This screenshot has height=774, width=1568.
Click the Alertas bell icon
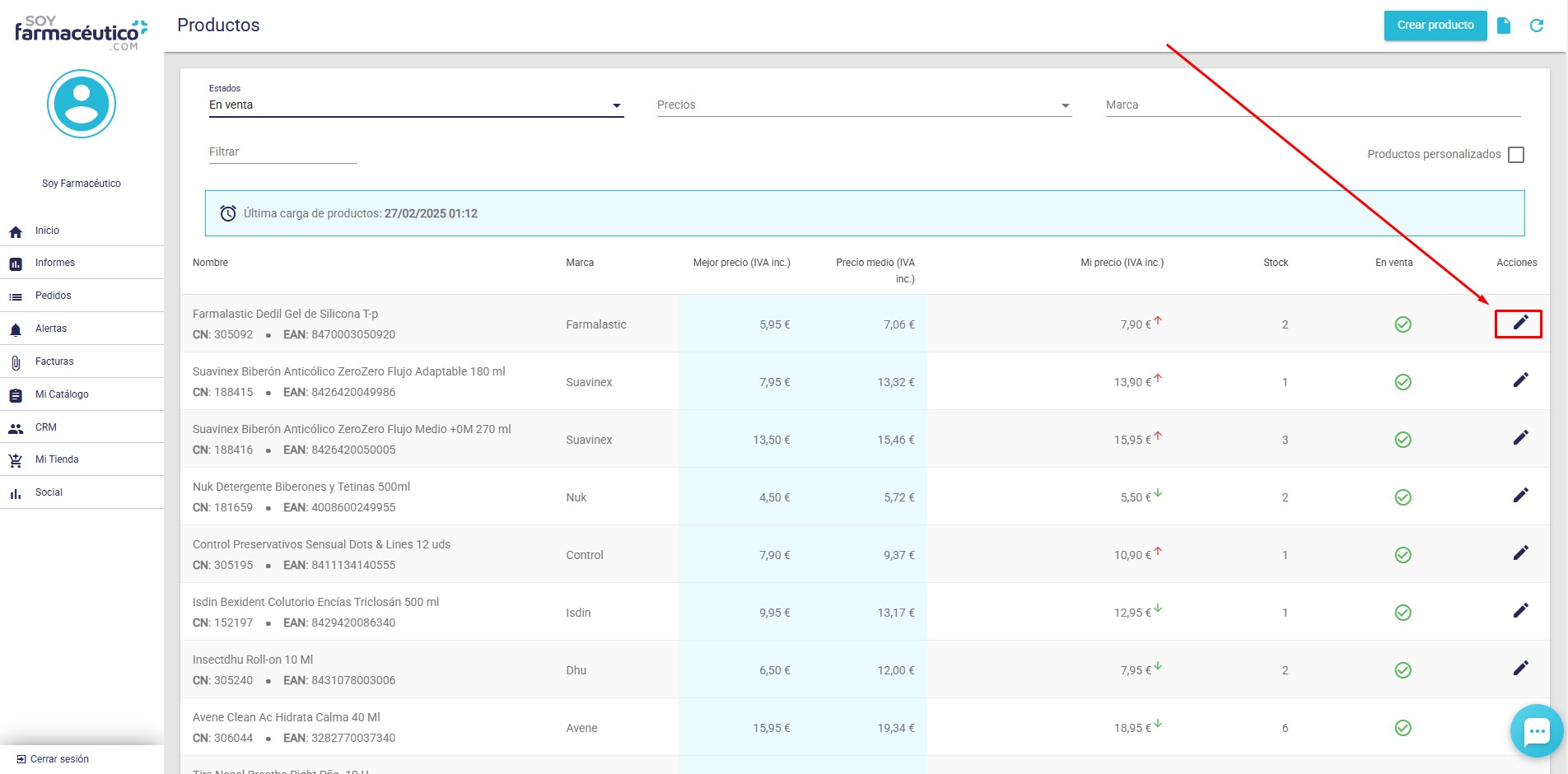(16, 330)
